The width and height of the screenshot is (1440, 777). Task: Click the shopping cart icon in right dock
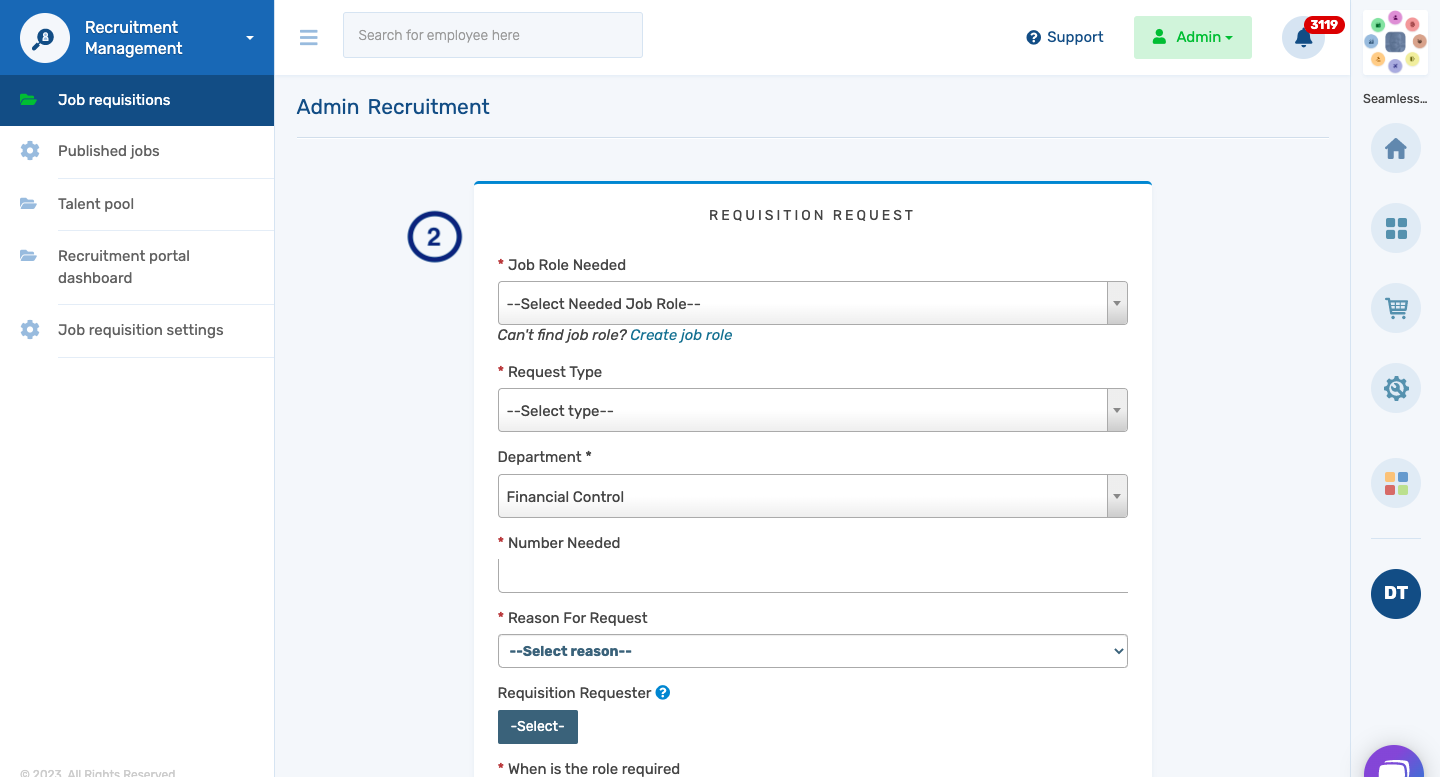pos(1395,308)
